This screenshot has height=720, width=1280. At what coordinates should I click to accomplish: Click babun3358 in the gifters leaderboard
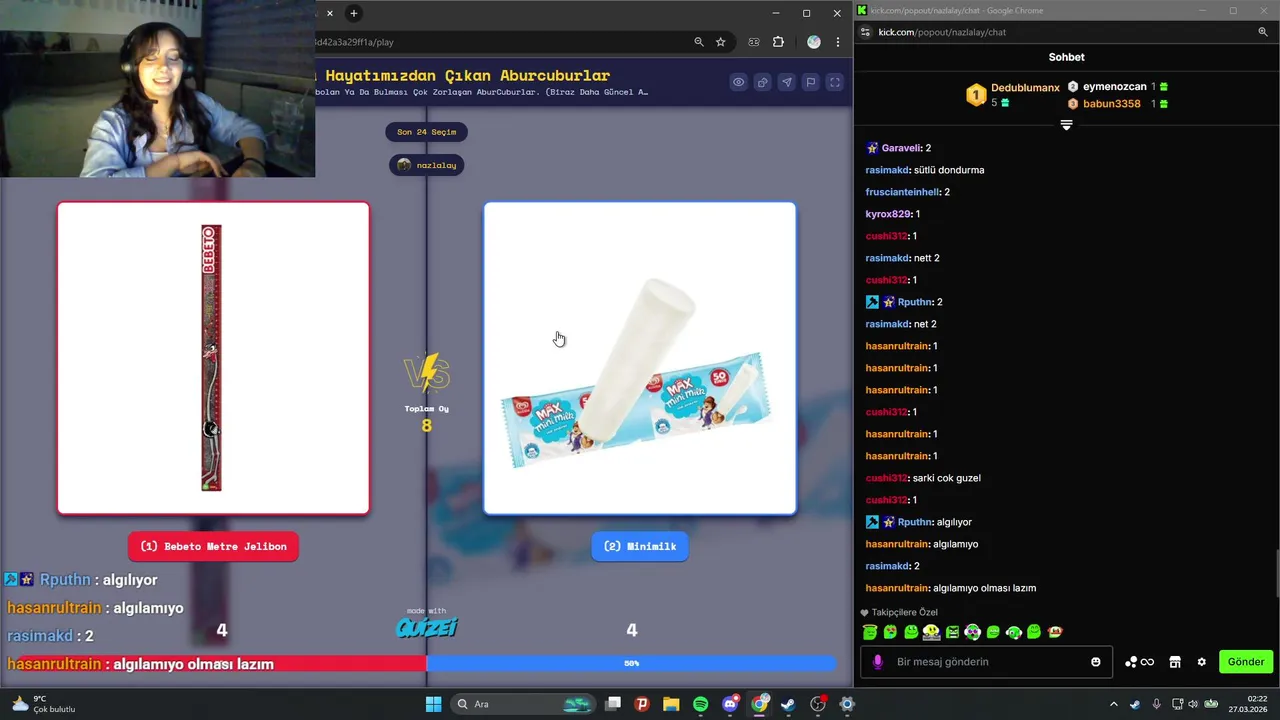(1111, 104)
